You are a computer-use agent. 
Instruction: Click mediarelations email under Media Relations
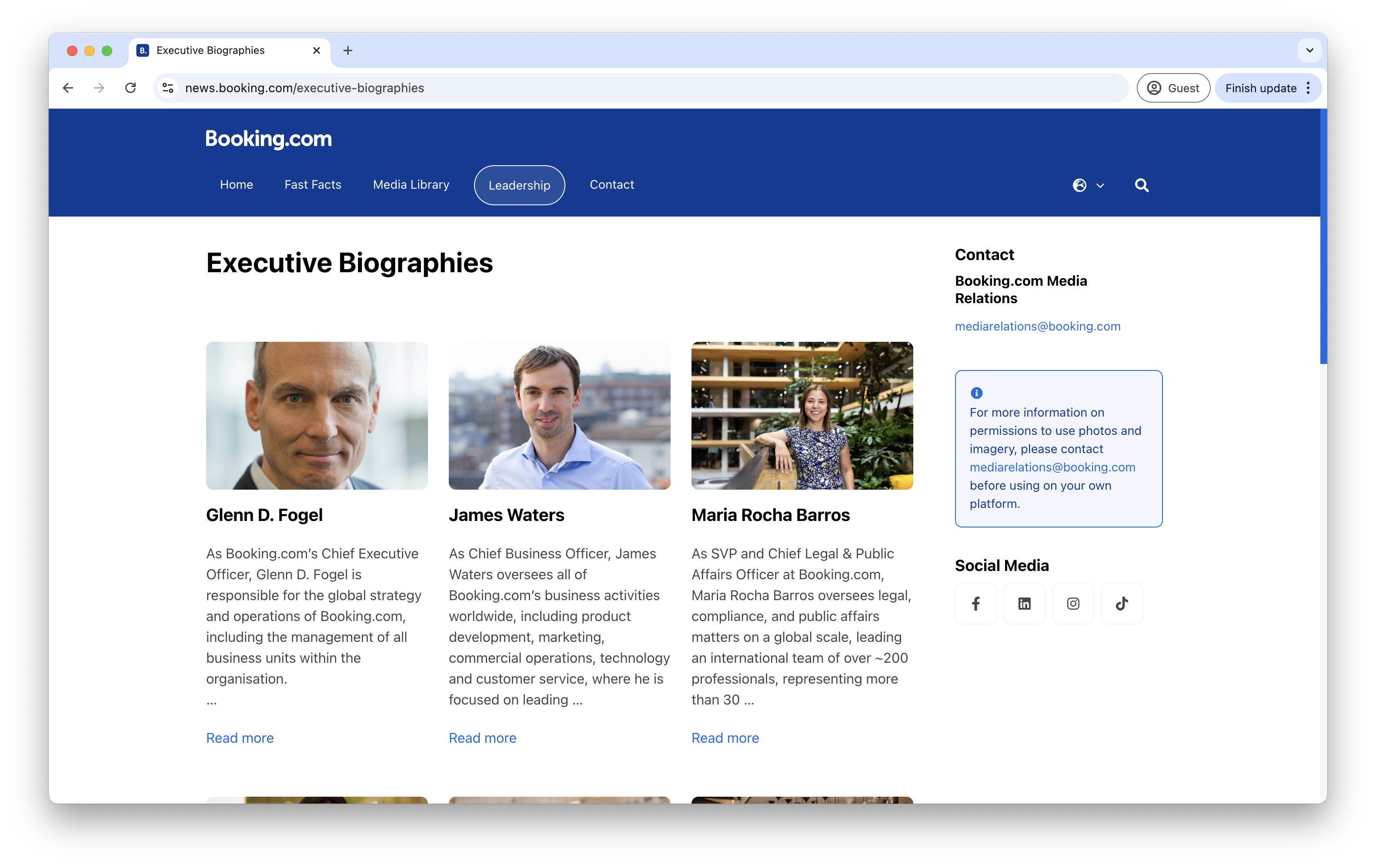[x=1038, y=326]
